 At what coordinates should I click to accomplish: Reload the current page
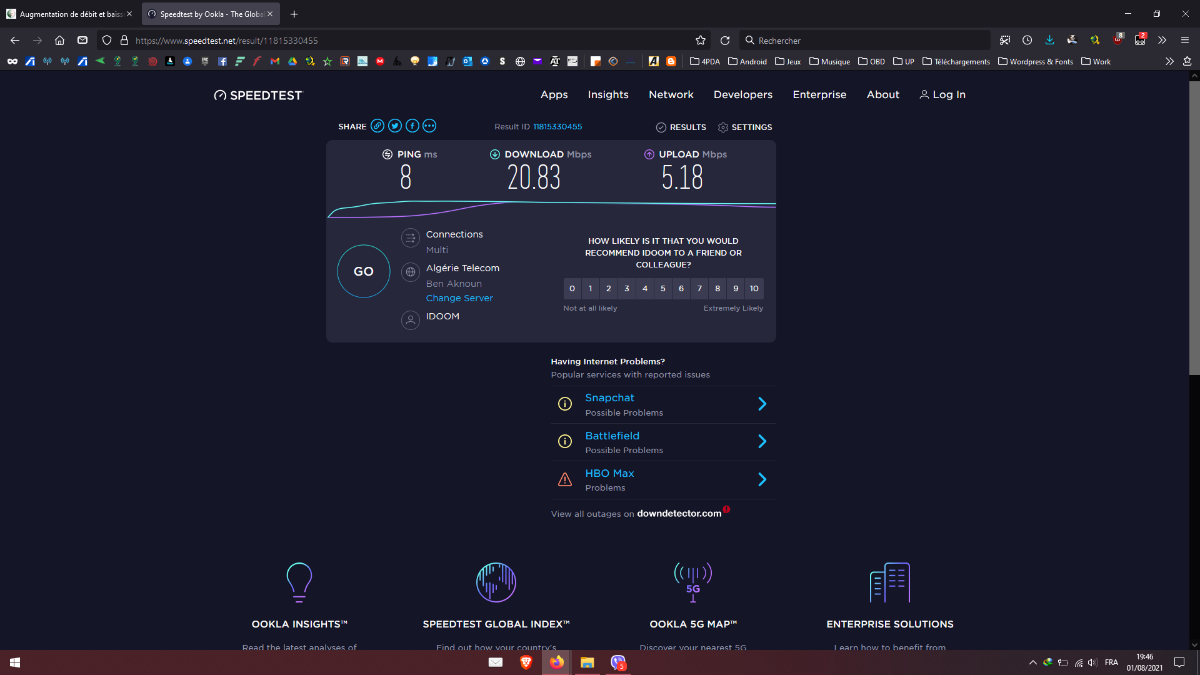[x=725, y=40]
